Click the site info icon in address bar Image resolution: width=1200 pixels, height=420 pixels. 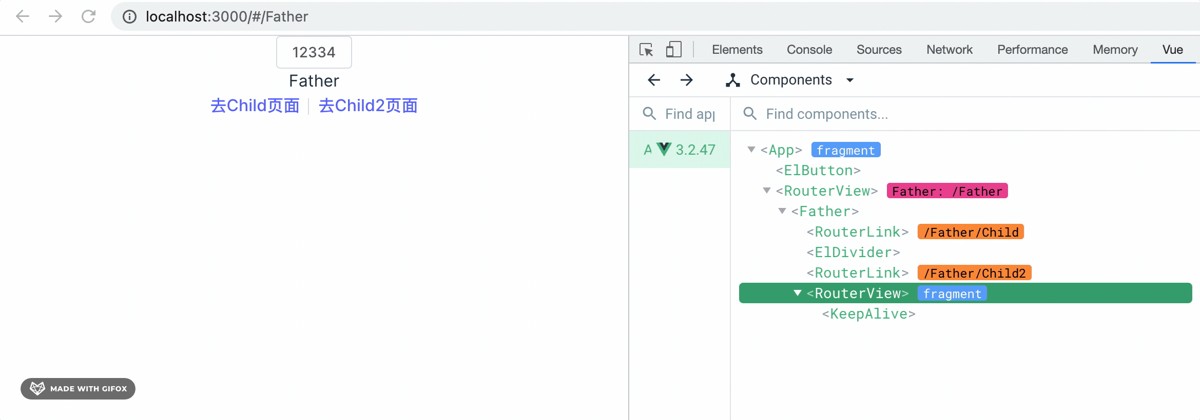[x=129, y=16]
